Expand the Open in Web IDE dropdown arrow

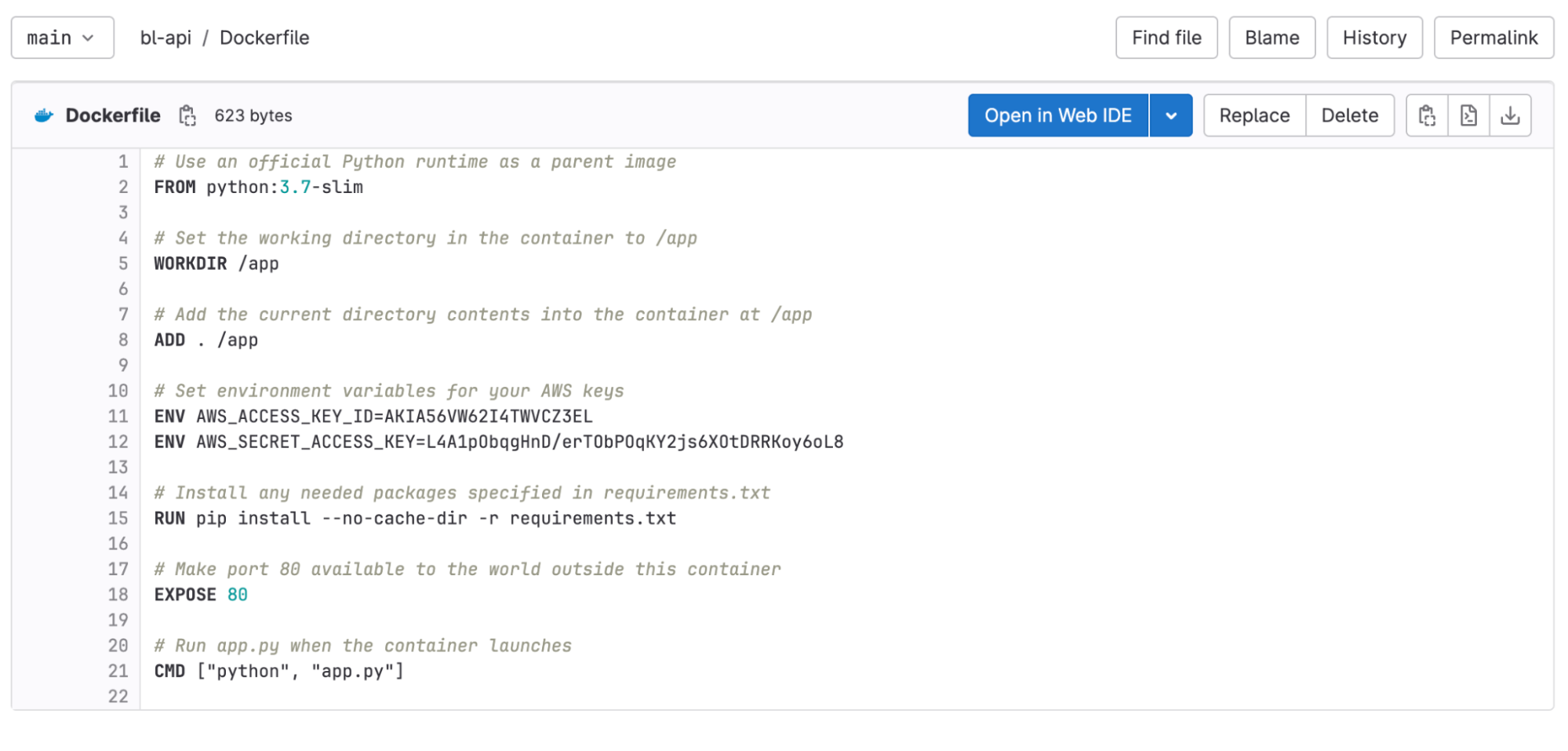click(x=1171, y=115)
